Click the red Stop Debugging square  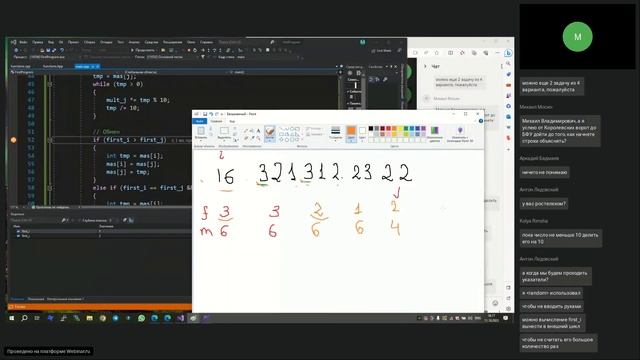pyautogui.click(x=189, y=50)
